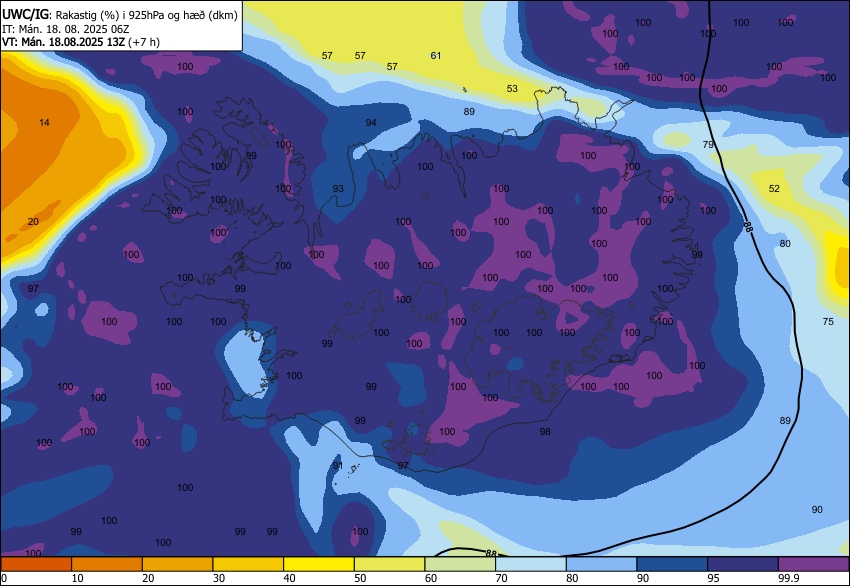Choose the 95–99.9 dark navy legend swatch

point(743,564)
